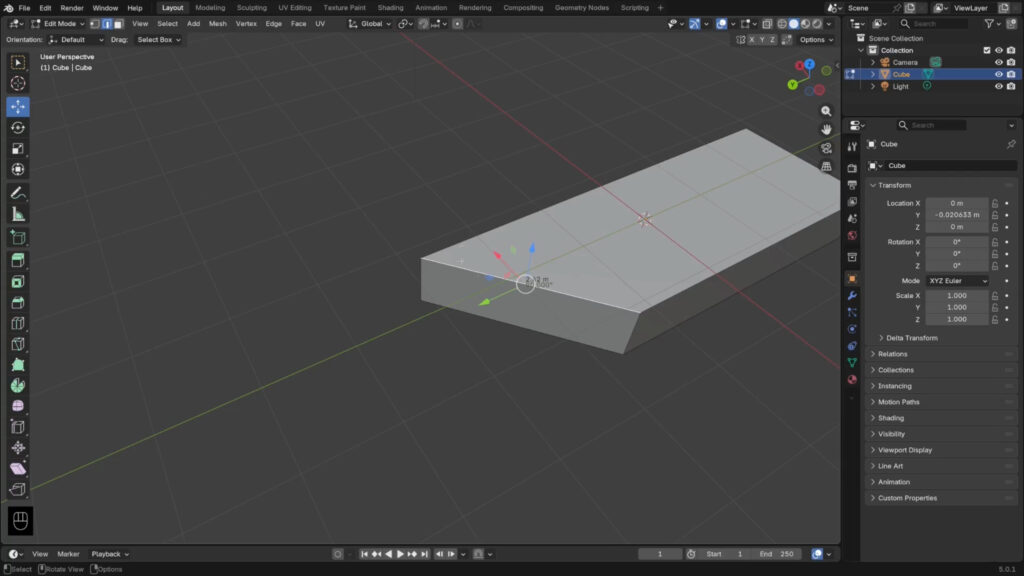Click the pan hand viewport icon

[826, 129]
